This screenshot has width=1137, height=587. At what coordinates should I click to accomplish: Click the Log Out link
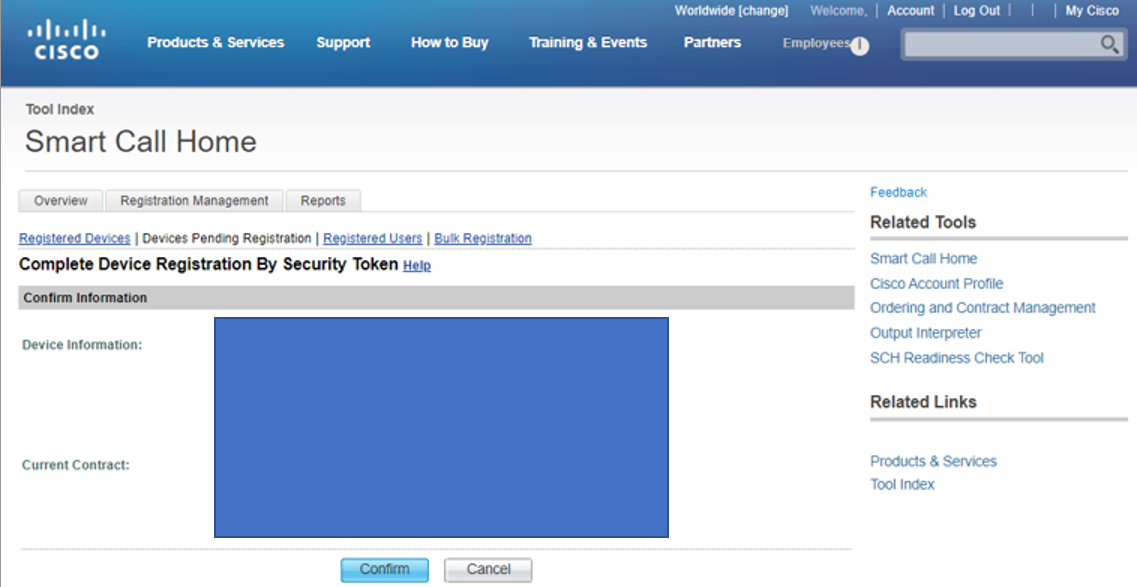click(x=976, y=11)
